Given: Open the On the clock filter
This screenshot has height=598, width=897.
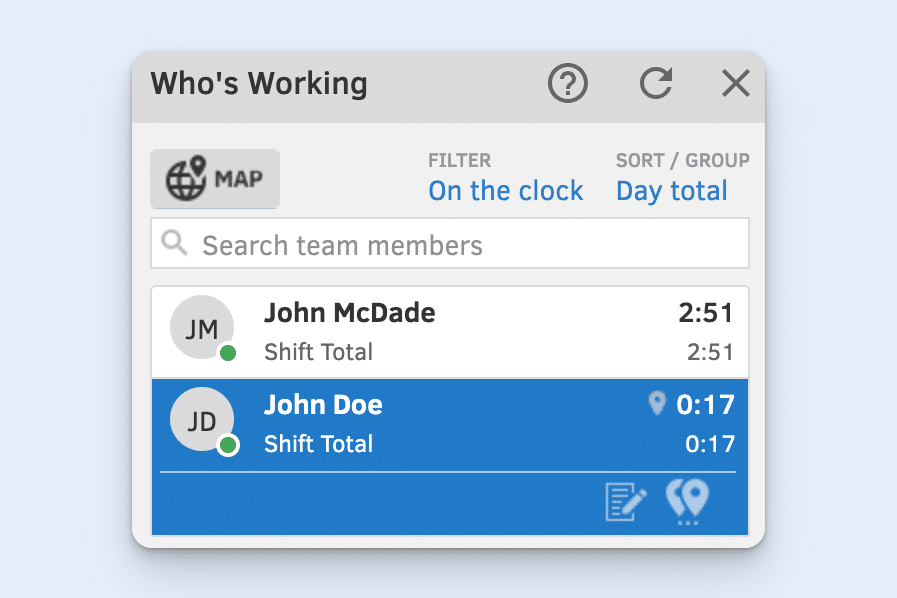Looking at the screenshot, I should coord(506,190).
